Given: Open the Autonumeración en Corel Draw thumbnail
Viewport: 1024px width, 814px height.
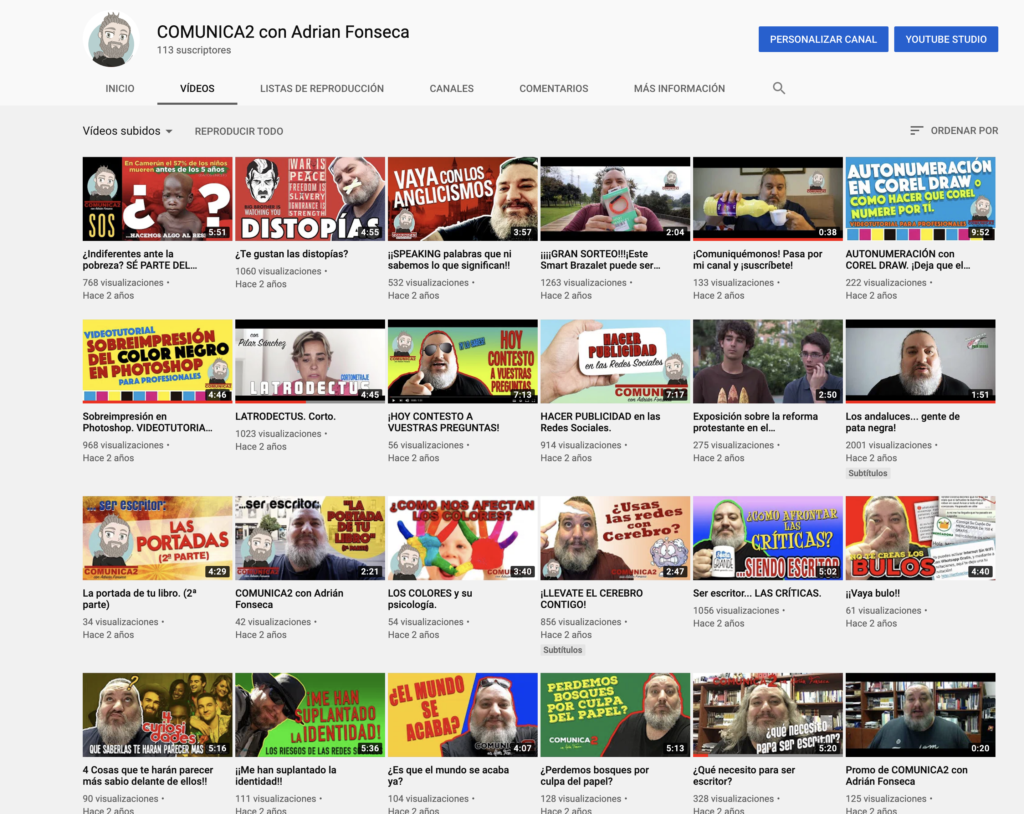Looking at the screenshot, I should 920,199.
